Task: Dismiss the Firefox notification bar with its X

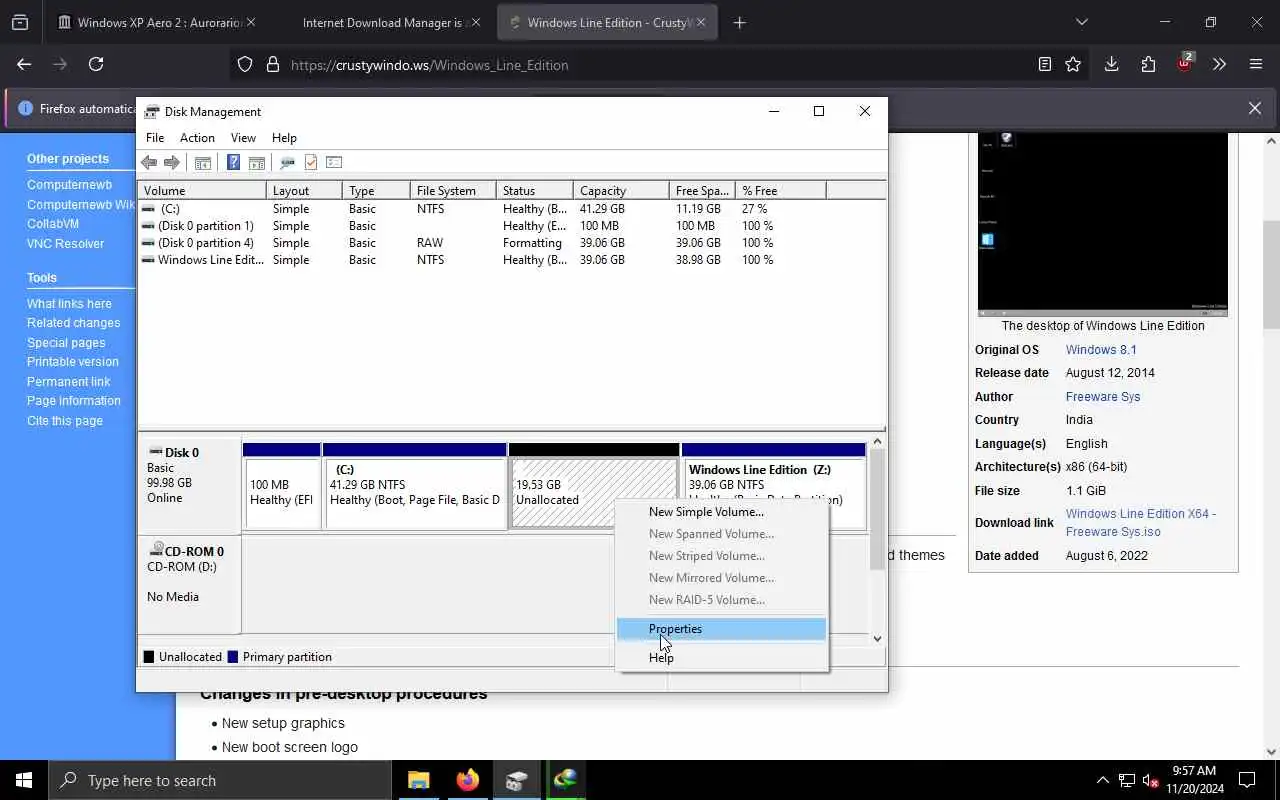Action: point(1255,108)
